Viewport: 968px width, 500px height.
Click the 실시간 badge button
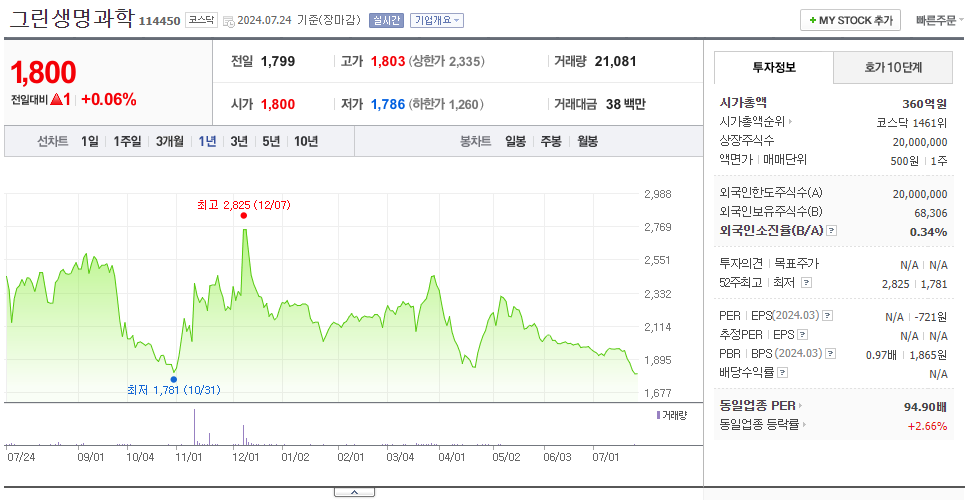386,20
